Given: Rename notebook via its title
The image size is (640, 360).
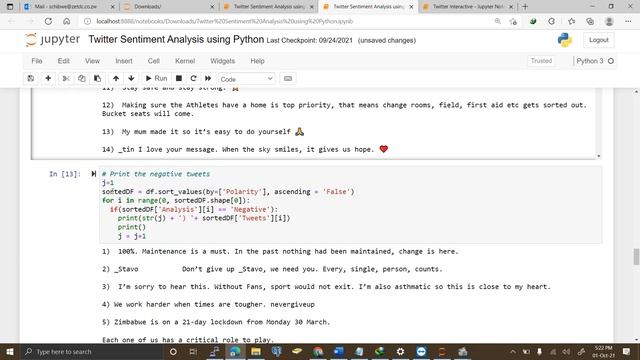Looking at the screenshot, I should tap(176, 40).
